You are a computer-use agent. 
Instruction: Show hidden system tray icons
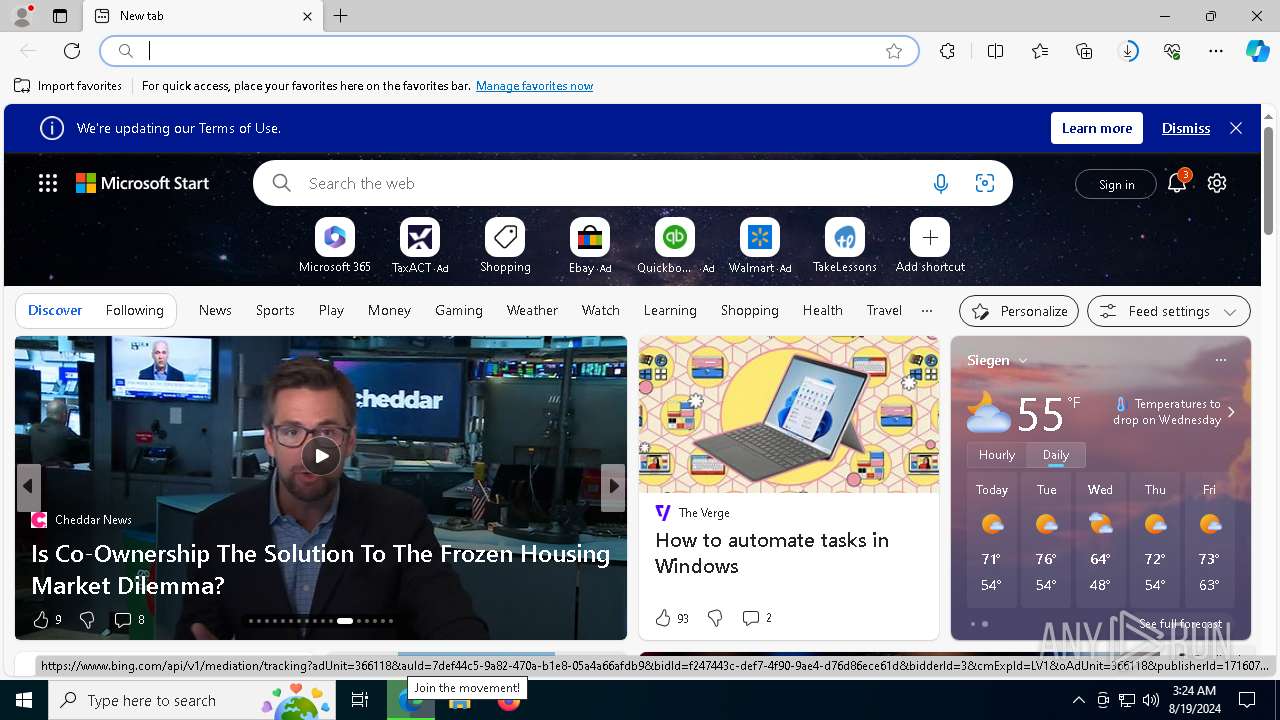click(1078, 700)
